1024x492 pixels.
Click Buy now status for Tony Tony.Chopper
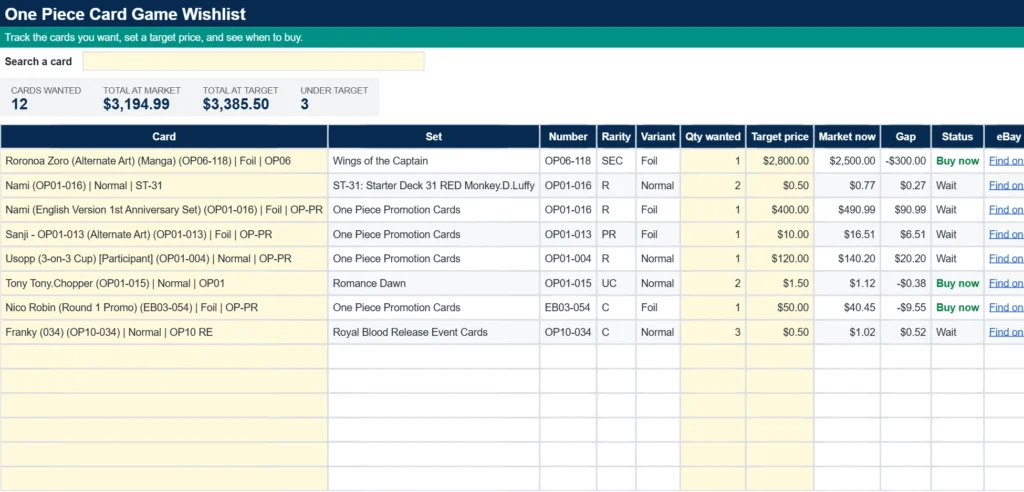(x=957, y=284)
